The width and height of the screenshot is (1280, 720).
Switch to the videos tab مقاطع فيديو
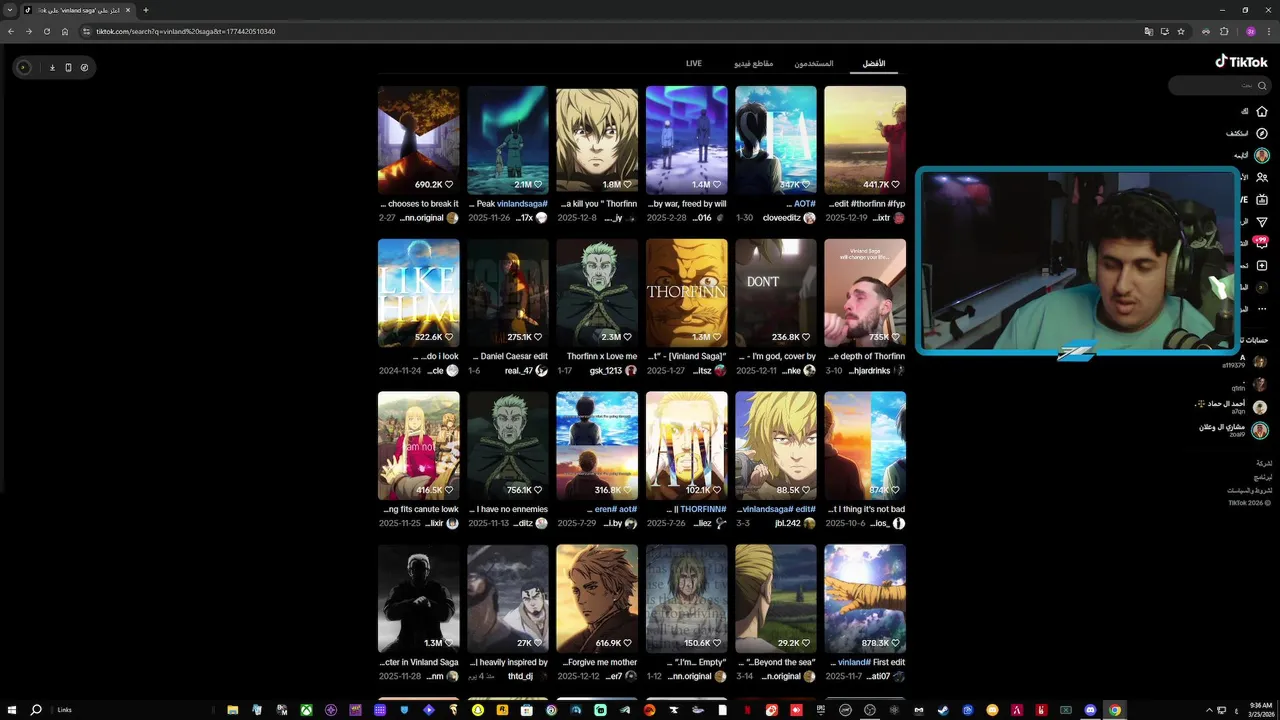tap(754, 63)
